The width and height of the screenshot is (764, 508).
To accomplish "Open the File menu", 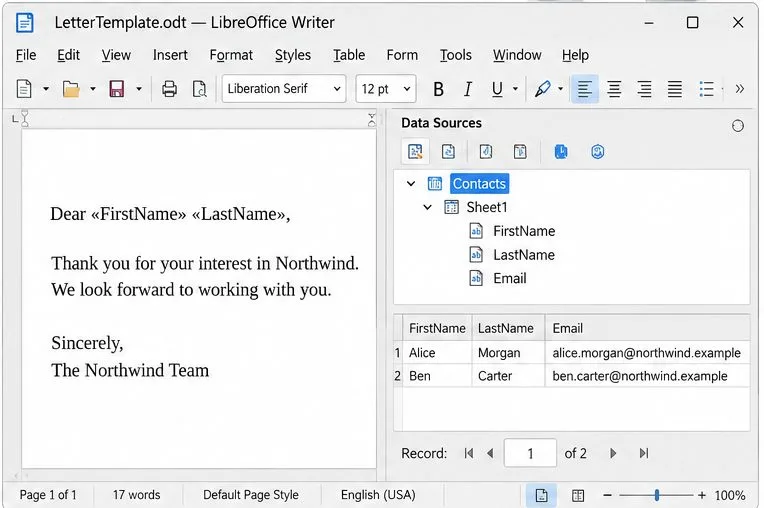I will tap(26, 55).
